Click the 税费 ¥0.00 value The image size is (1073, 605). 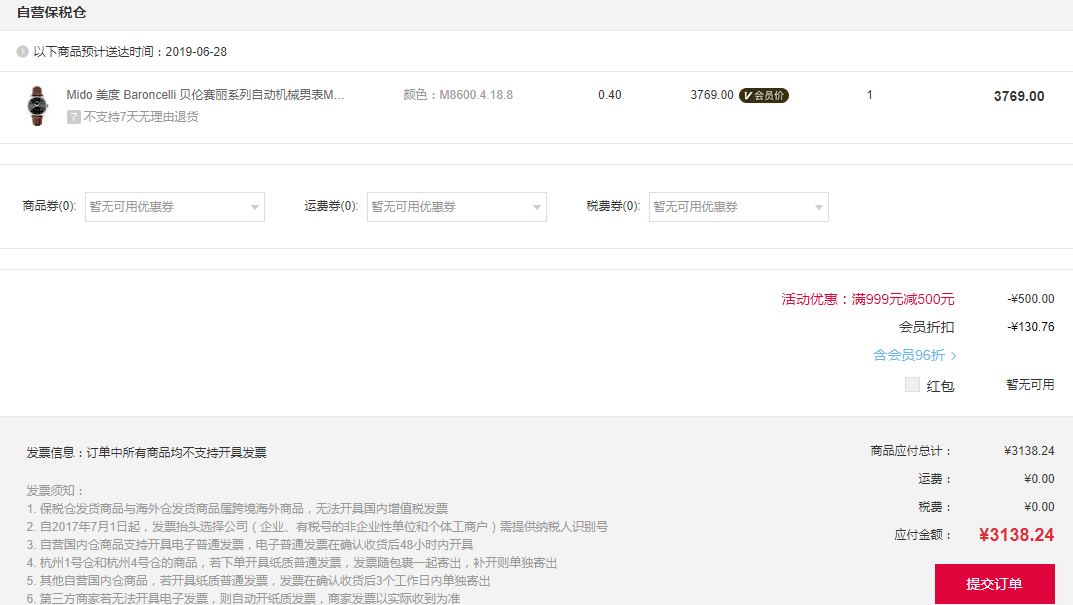[1039, 507]
